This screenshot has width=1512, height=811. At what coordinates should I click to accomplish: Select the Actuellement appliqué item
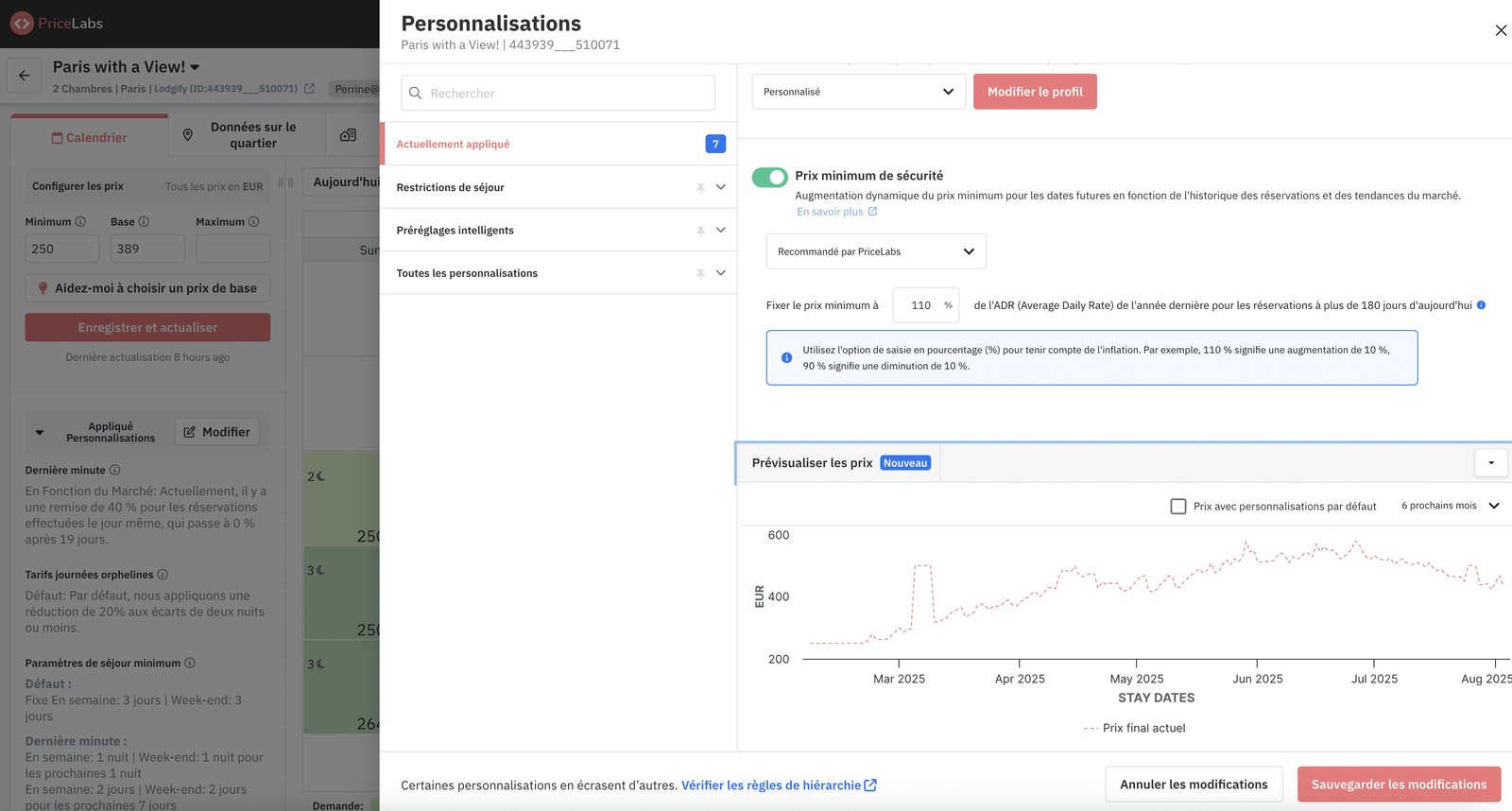tap(558, 144)
